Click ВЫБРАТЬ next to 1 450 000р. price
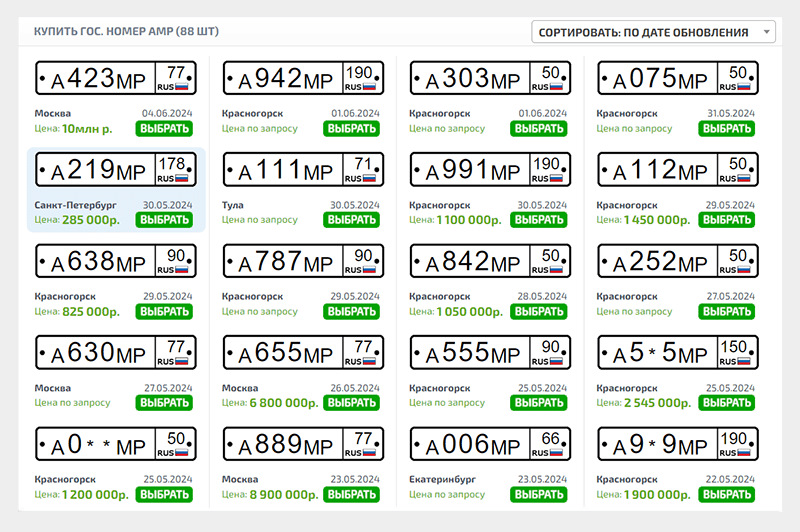Viewport: 800px width, 532px height. pos(727,220)
